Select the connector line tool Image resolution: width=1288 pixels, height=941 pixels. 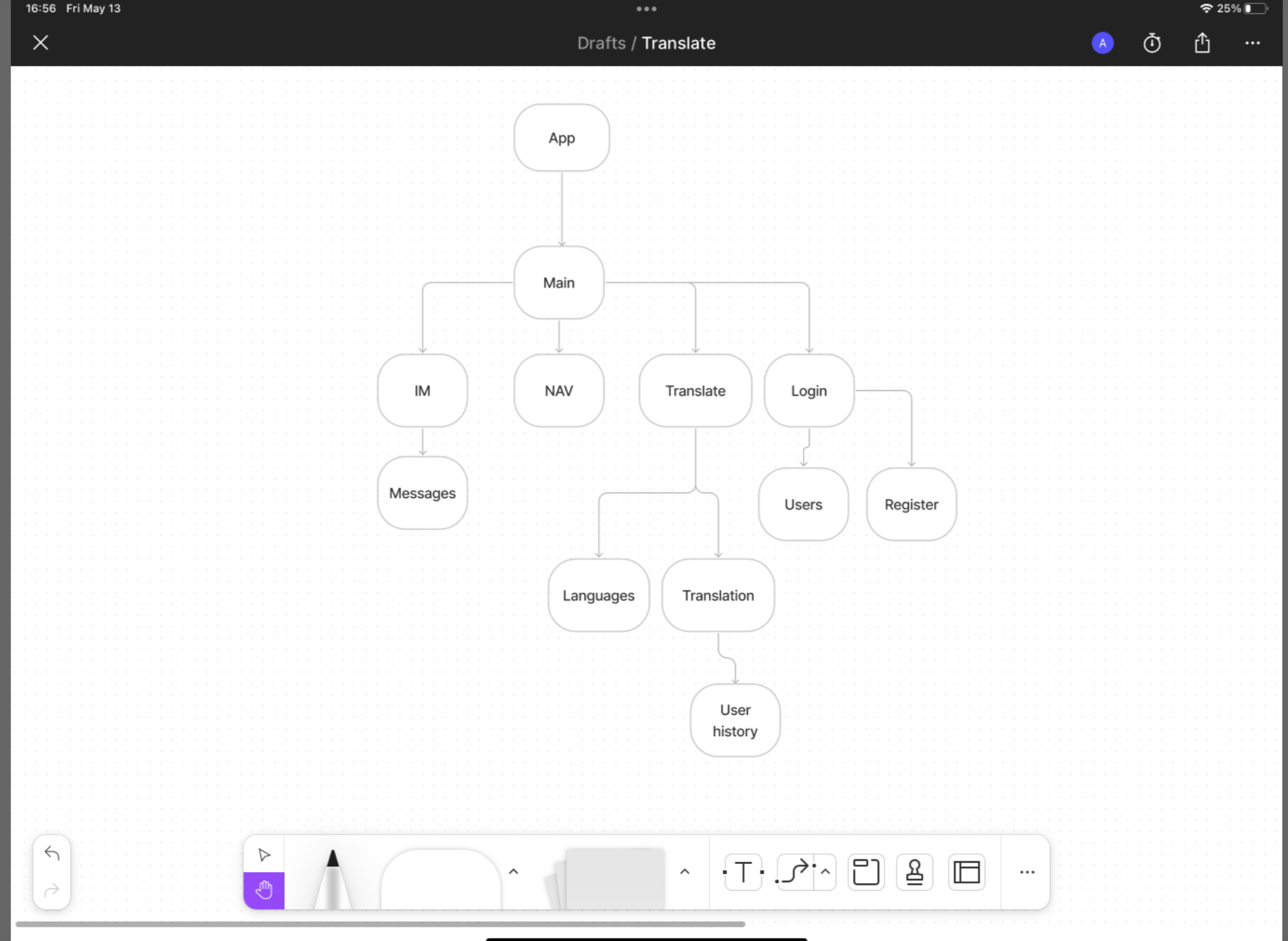tap(795, 872)
